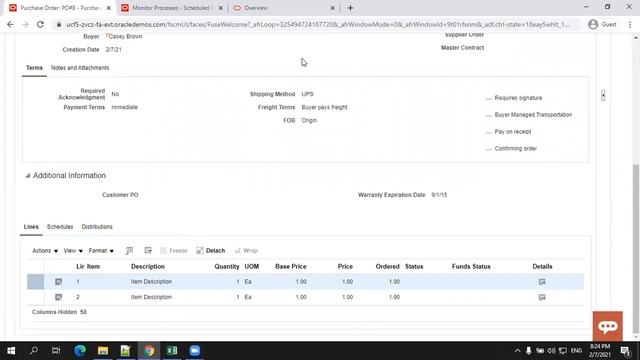This screenshot has height=360, width=640.
Task: Open Windows Start menu
Action: point(11,351)
